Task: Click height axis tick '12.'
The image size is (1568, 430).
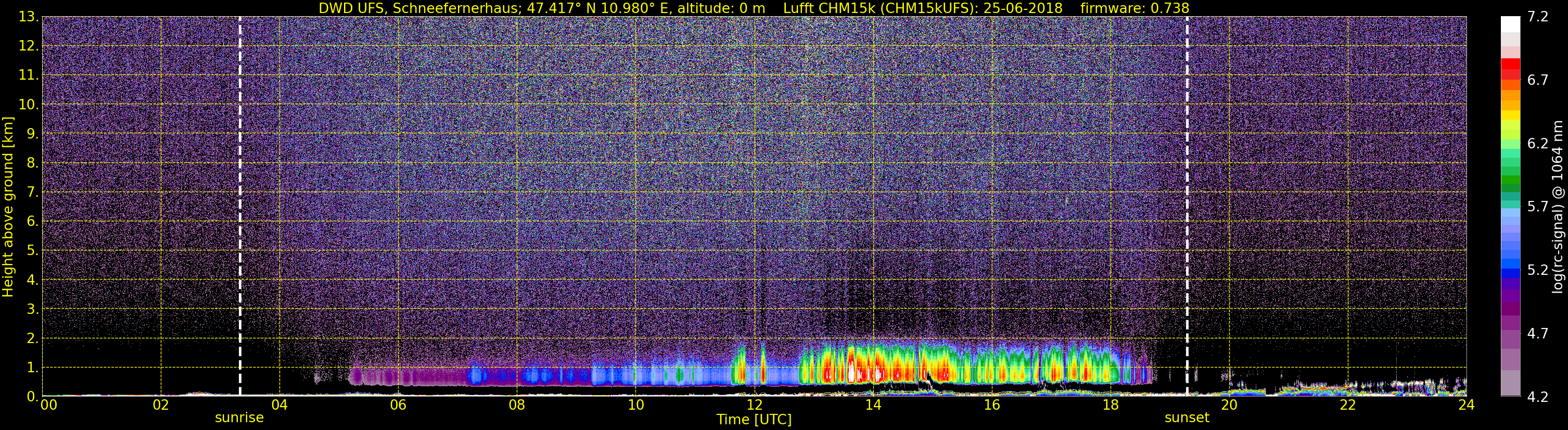Action: 29,46
